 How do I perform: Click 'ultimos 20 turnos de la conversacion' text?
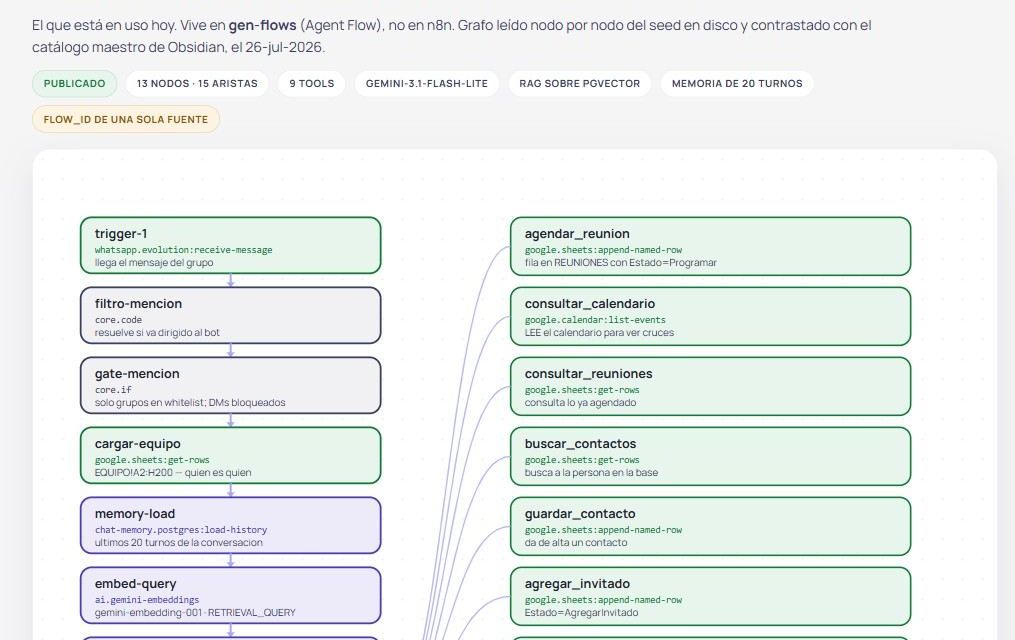point(179,542)
